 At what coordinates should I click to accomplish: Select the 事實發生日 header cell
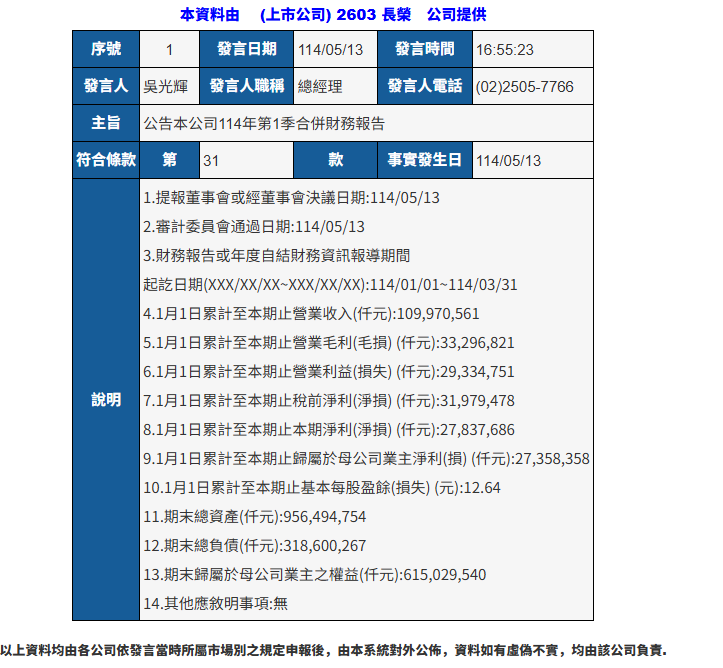(x=425, y=160)
